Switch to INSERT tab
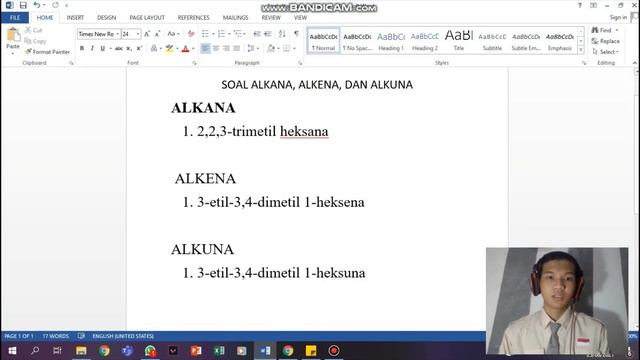The width and height of the screenshot is (640, 360). click(75, 18)
